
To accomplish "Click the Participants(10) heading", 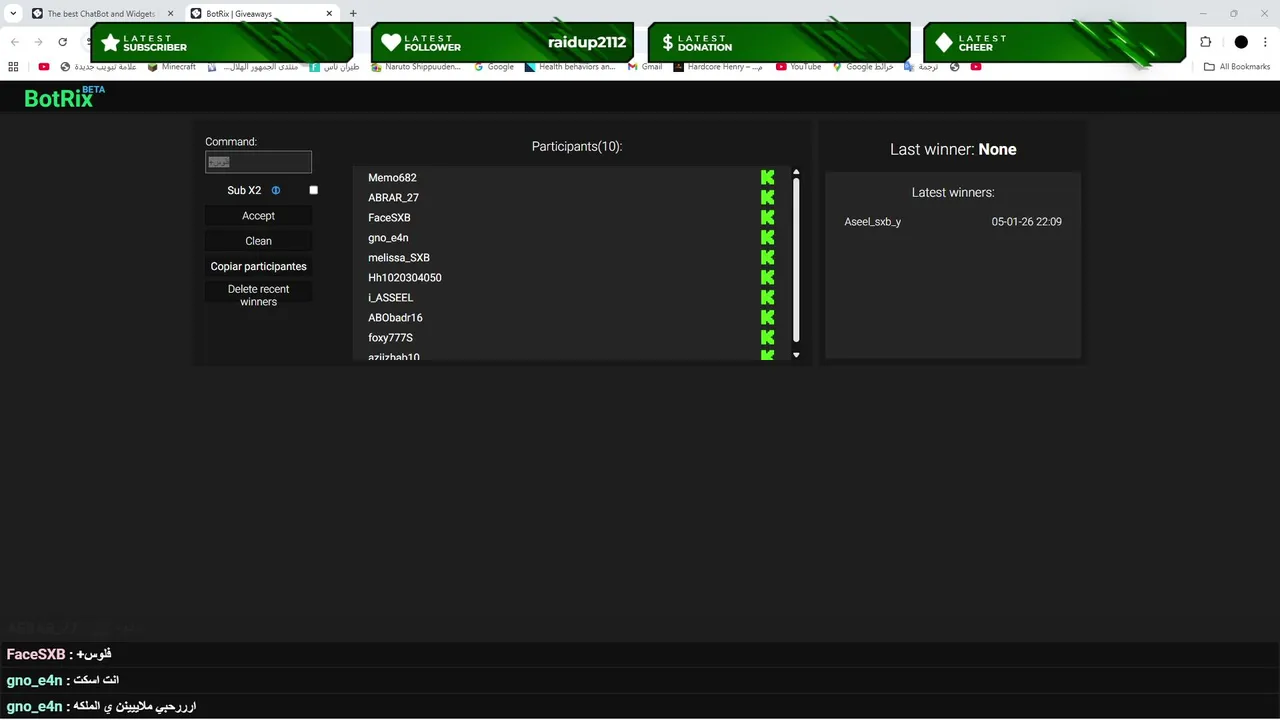I will 577,146.
